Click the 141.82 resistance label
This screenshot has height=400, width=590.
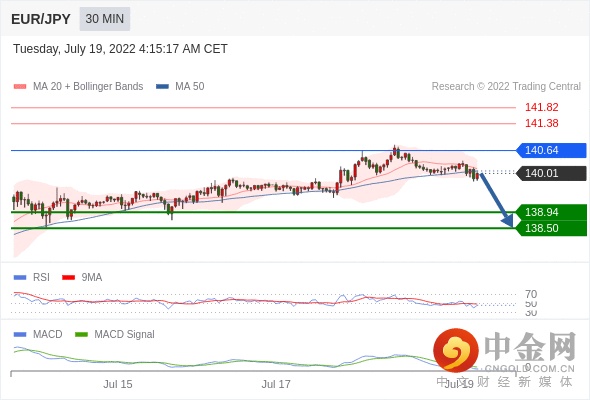pos(541,107)
